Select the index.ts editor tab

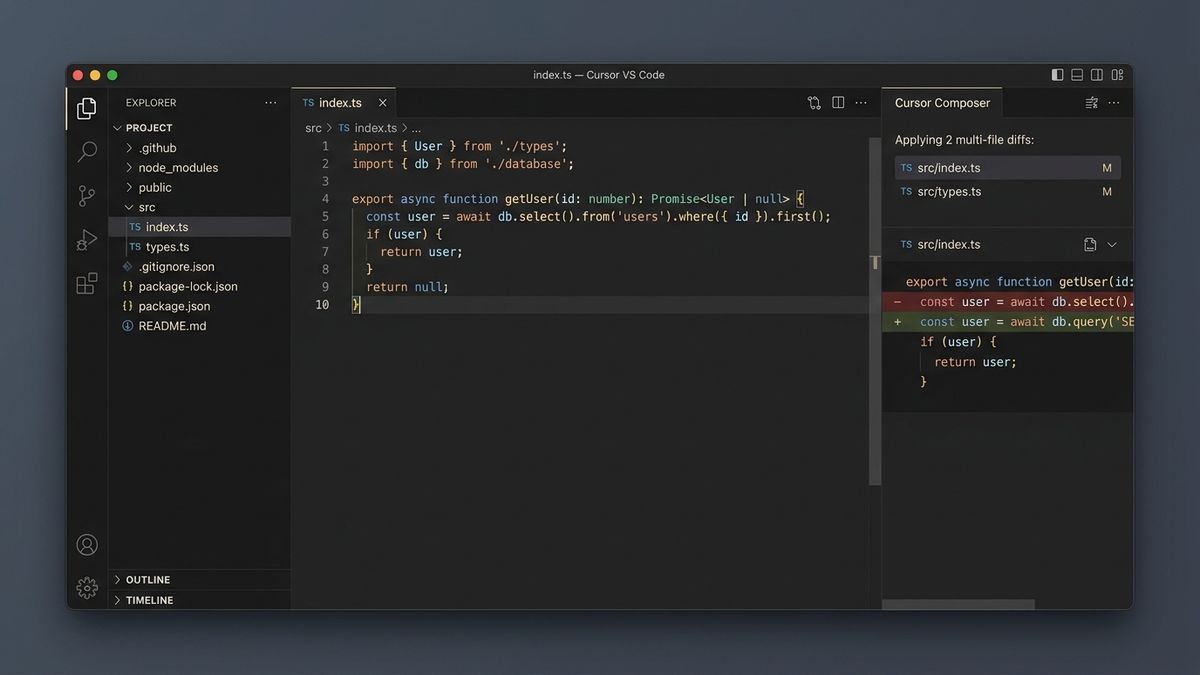click(343, 103)
